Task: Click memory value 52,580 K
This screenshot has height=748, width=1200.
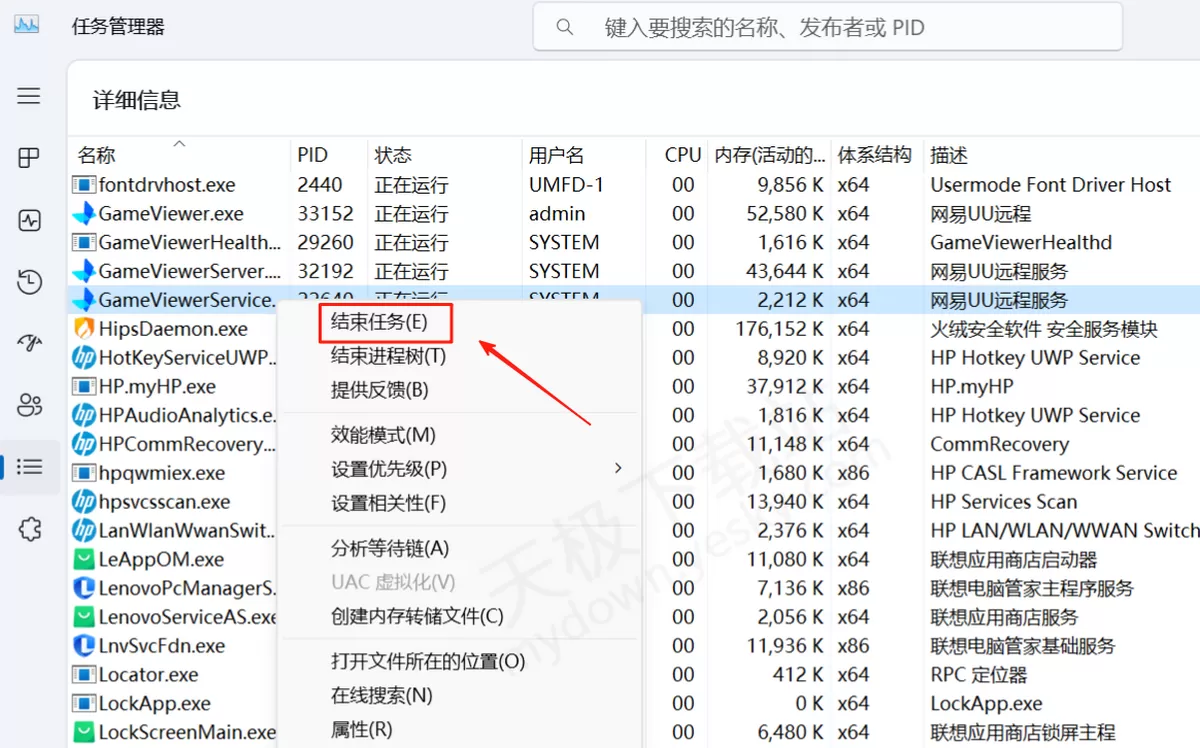Action: (x=785, y=214)
